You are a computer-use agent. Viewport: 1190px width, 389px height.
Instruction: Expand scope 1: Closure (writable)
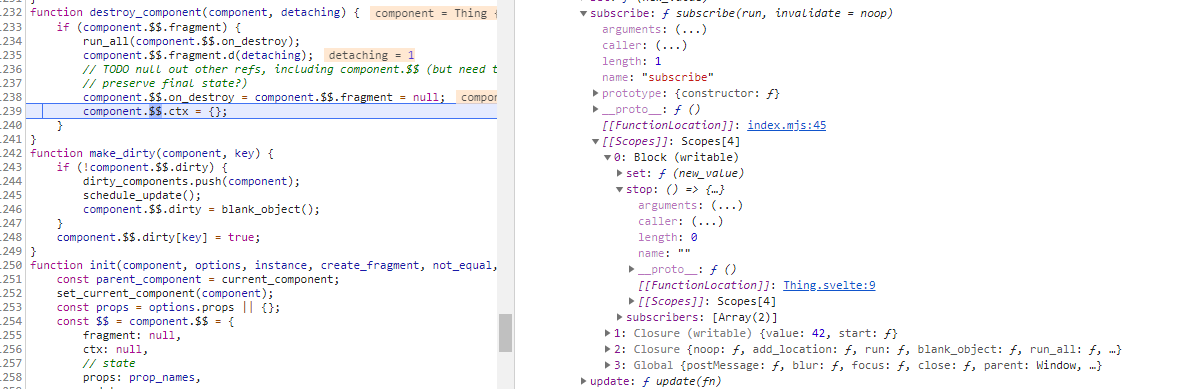pyautogui.click(x=607, y=333)
